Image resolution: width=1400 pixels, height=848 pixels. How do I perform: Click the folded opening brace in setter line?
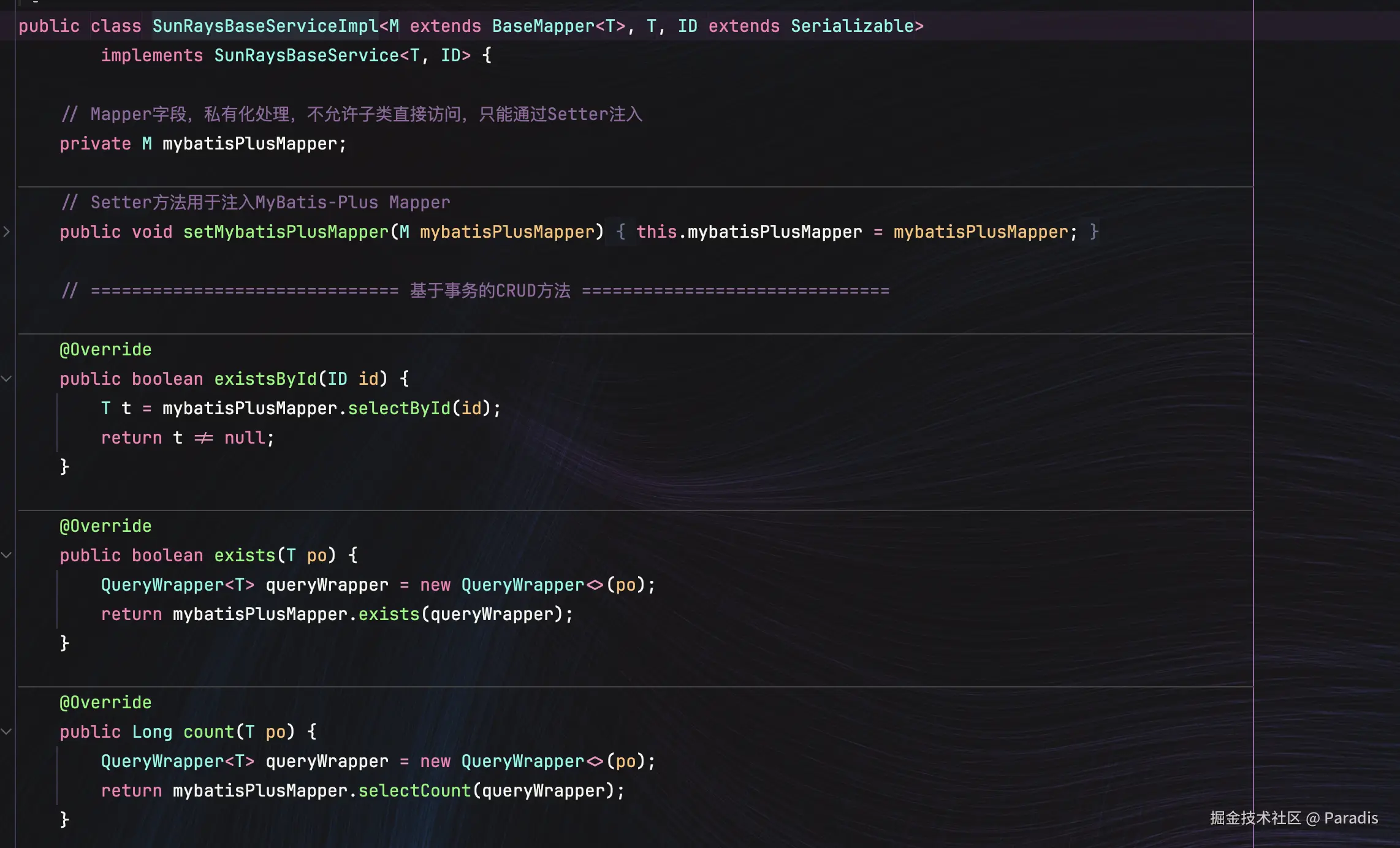(620, 232)
